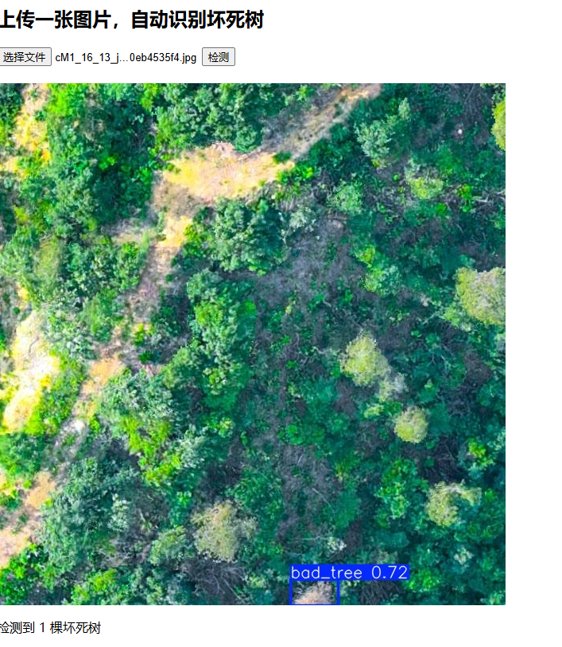
Task: Click the pale yellow-green crown right of center
Action: pyautogui.click(x=365, y=361)
